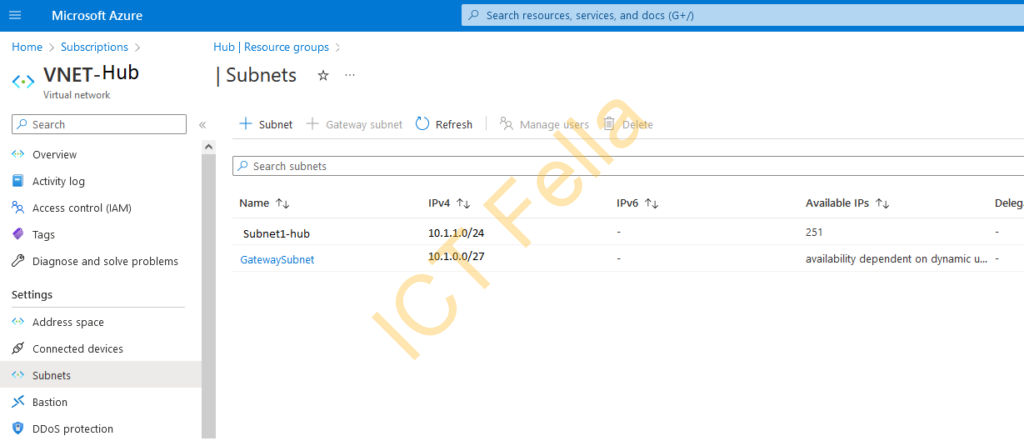Click the Tags icon

[x=18, y=235]
